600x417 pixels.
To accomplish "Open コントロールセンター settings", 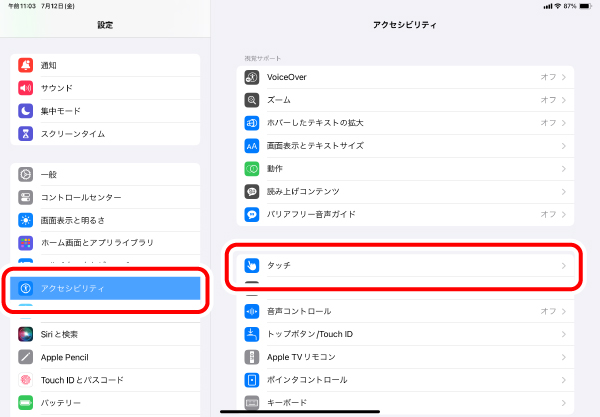I will [x=105, y=197].
